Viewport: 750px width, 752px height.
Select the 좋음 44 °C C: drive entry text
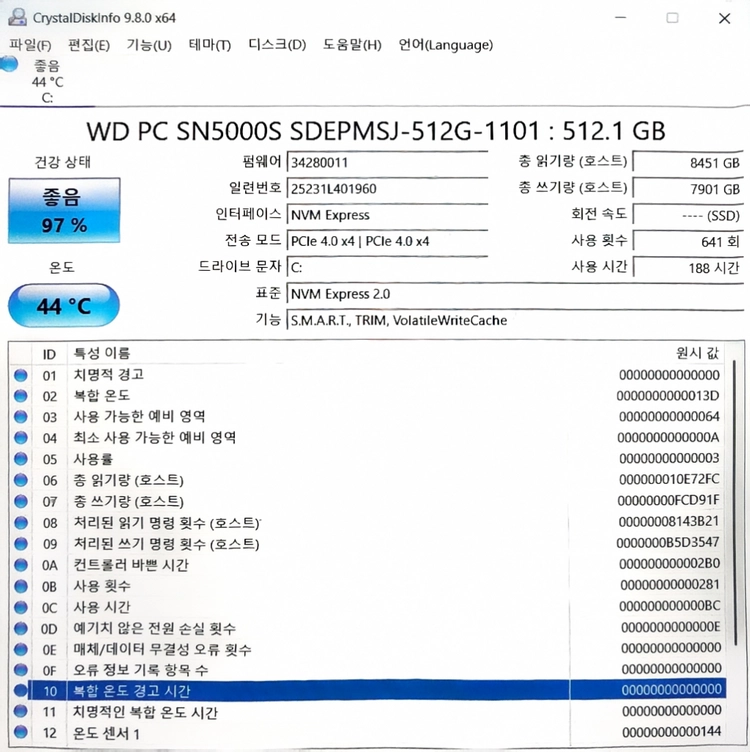coord(47,82)
